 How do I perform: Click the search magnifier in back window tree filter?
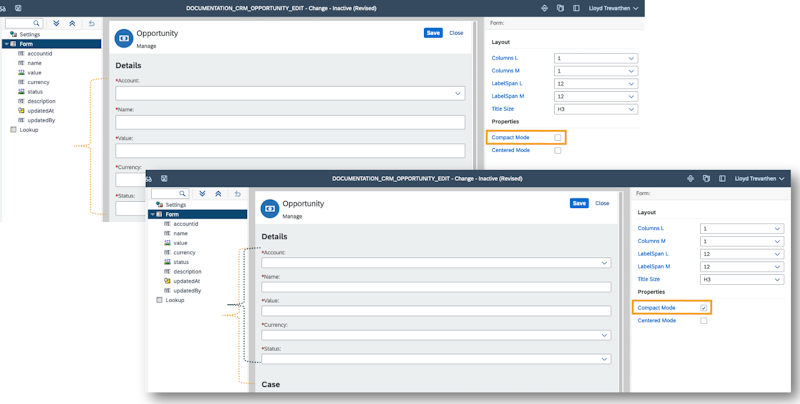tap(36, 23)
